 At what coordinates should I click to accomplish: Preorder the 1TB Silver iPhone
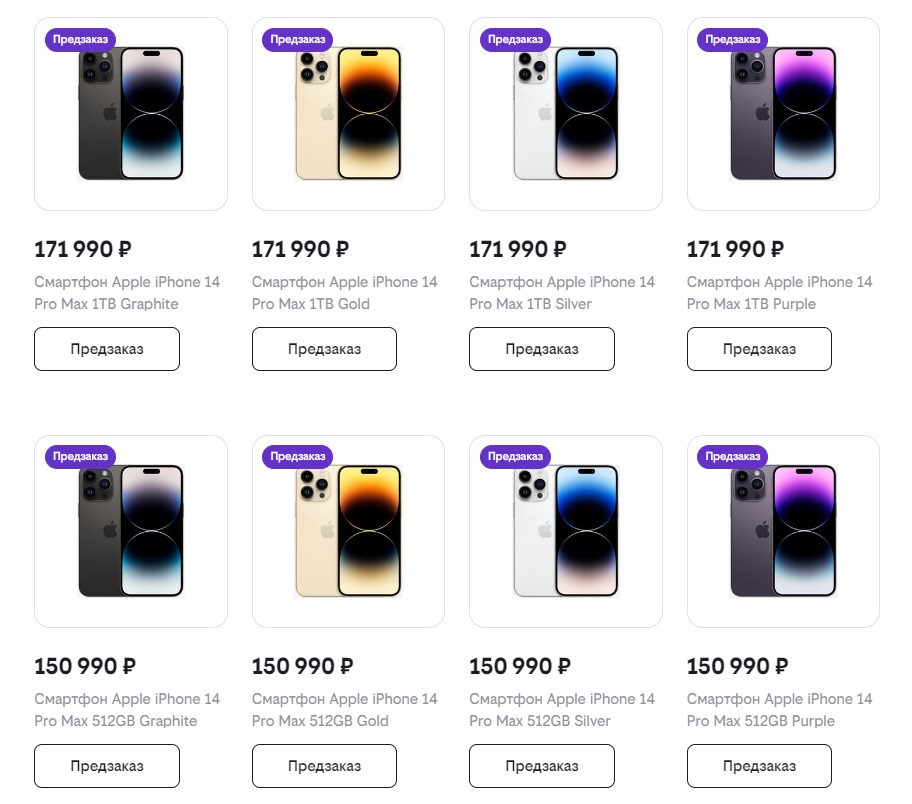(x=542, y=349)
